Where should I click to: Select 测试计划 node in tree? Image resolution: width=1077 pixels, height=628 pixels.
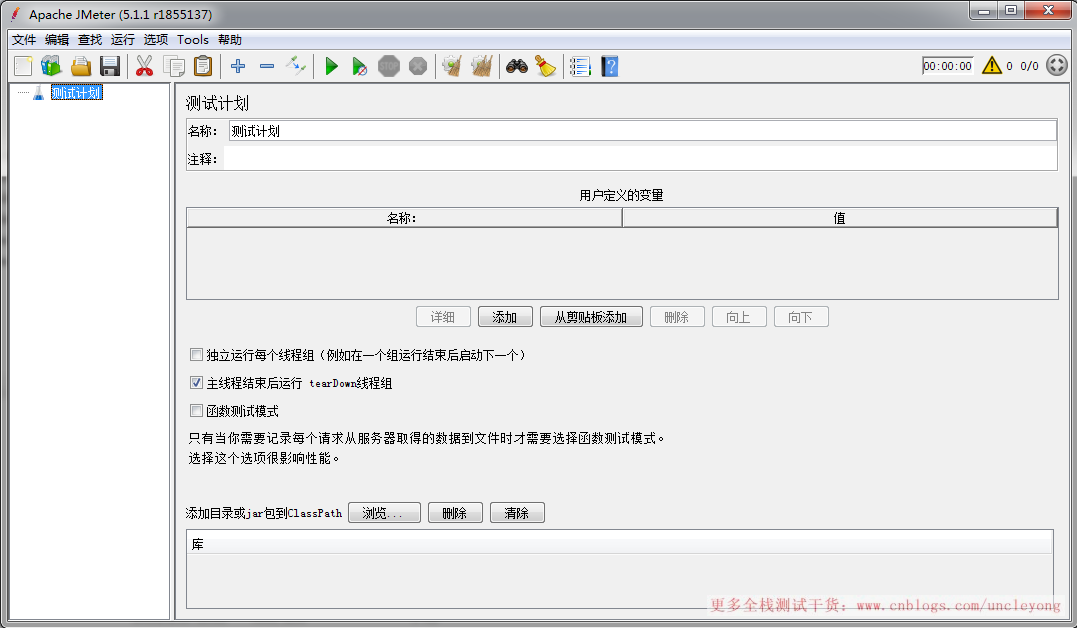(76, 93)
